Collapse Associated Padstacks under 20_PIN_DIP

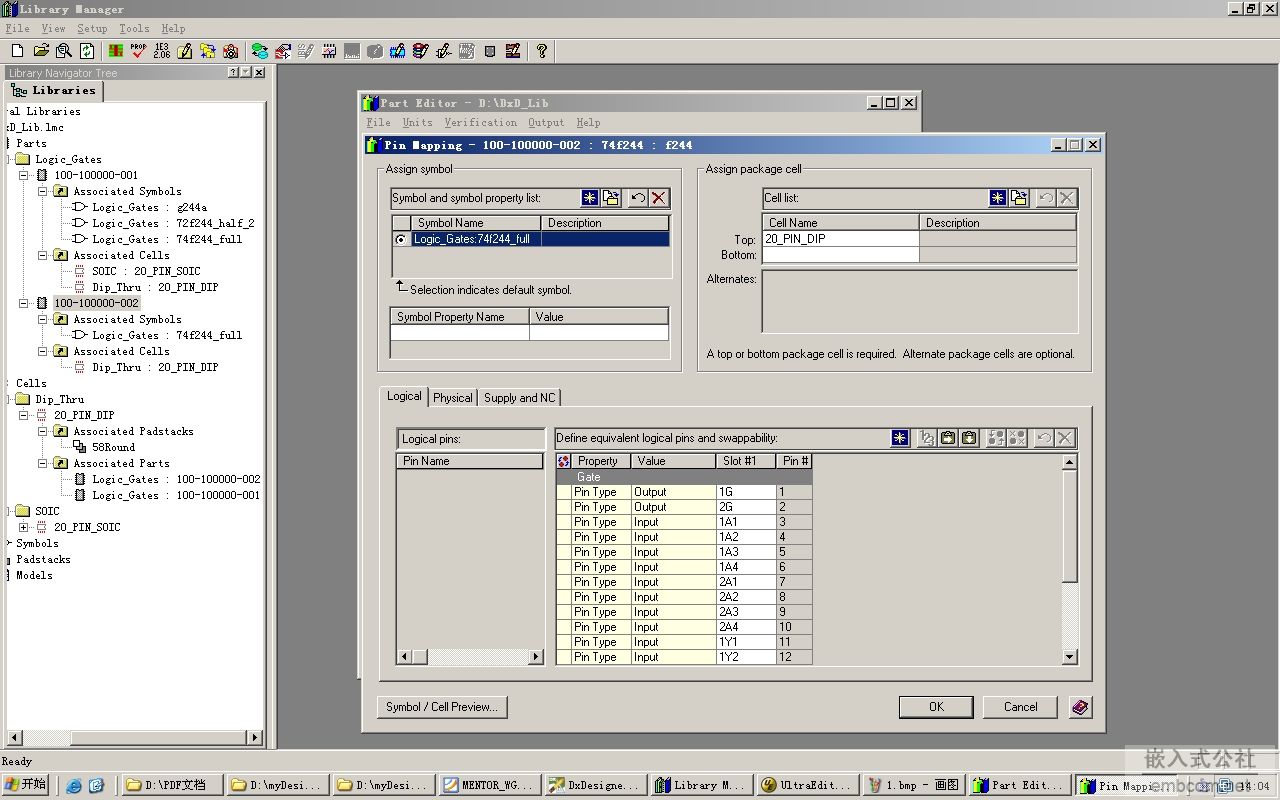pos(43,431)
